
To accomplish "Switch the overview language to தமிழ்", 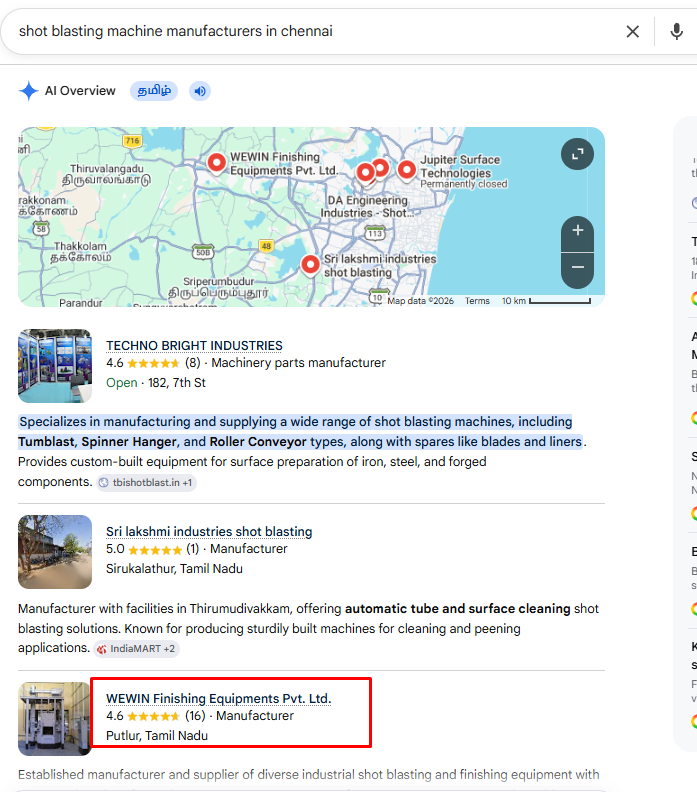I will coord(154,91).
